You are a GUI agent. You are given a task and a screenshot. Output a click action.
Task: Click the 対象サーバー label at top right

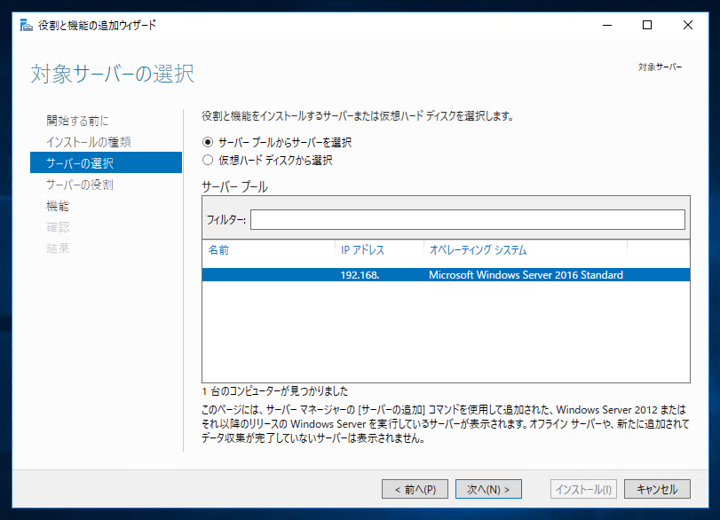click(660, 67)
